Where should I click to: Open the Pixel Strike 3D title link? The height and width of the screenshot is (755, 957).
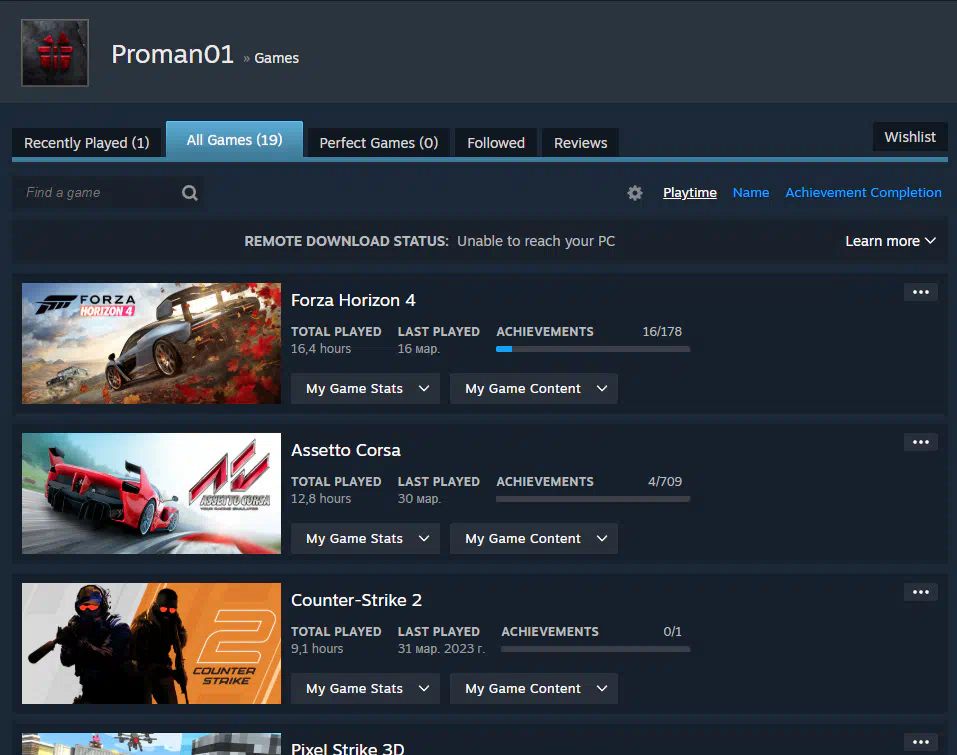click(347, 748)
